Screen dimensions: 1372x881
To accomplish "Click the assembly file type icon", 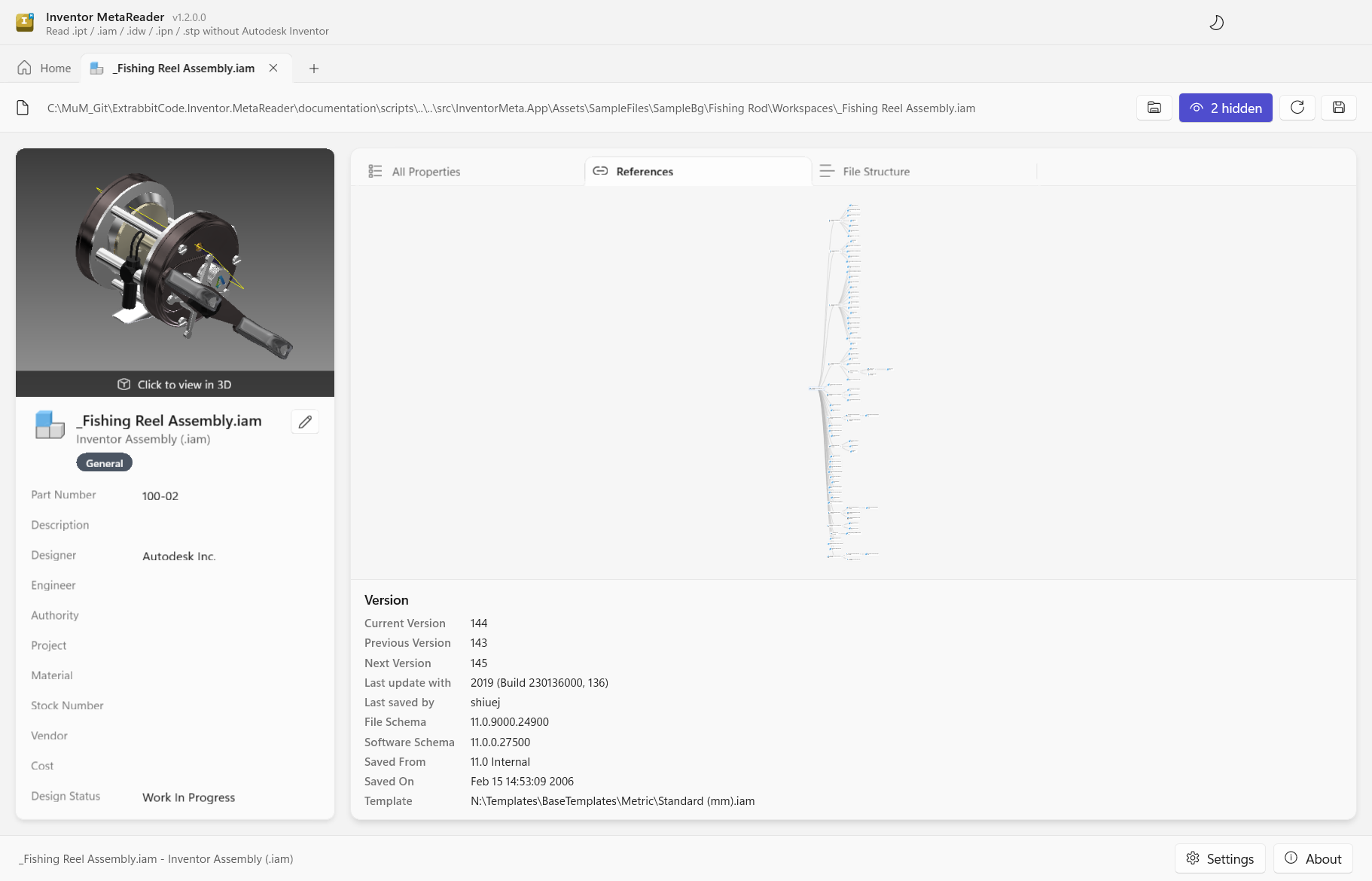I will [50, 424].
